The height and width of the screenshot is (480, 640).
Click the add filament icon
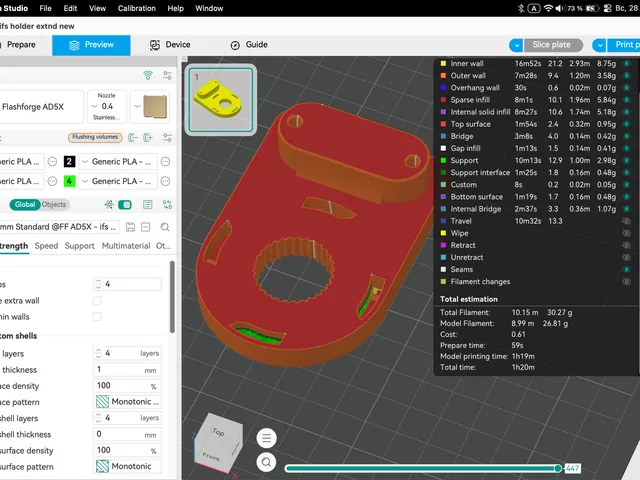coord(148,137)
